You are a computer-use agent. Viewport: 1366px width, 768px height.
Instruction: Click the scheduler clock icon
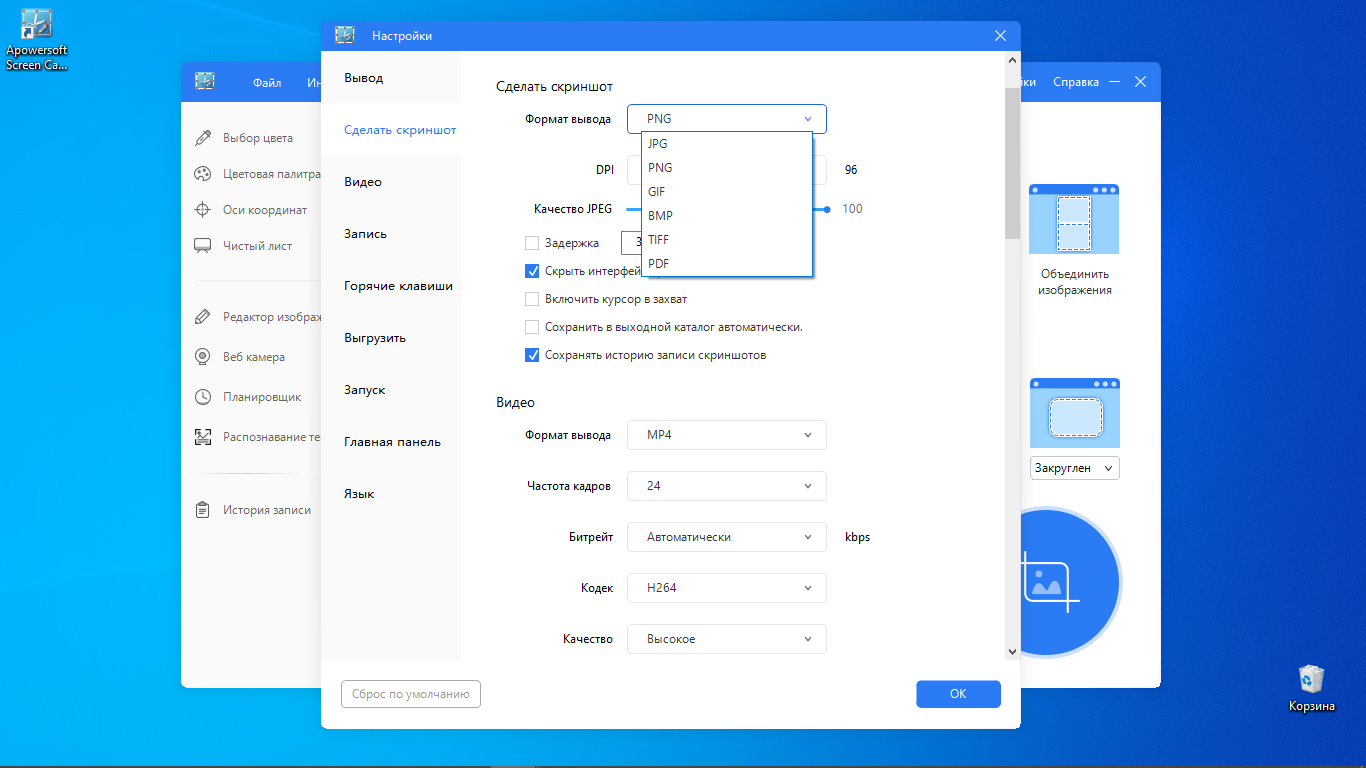pos(203,397)
